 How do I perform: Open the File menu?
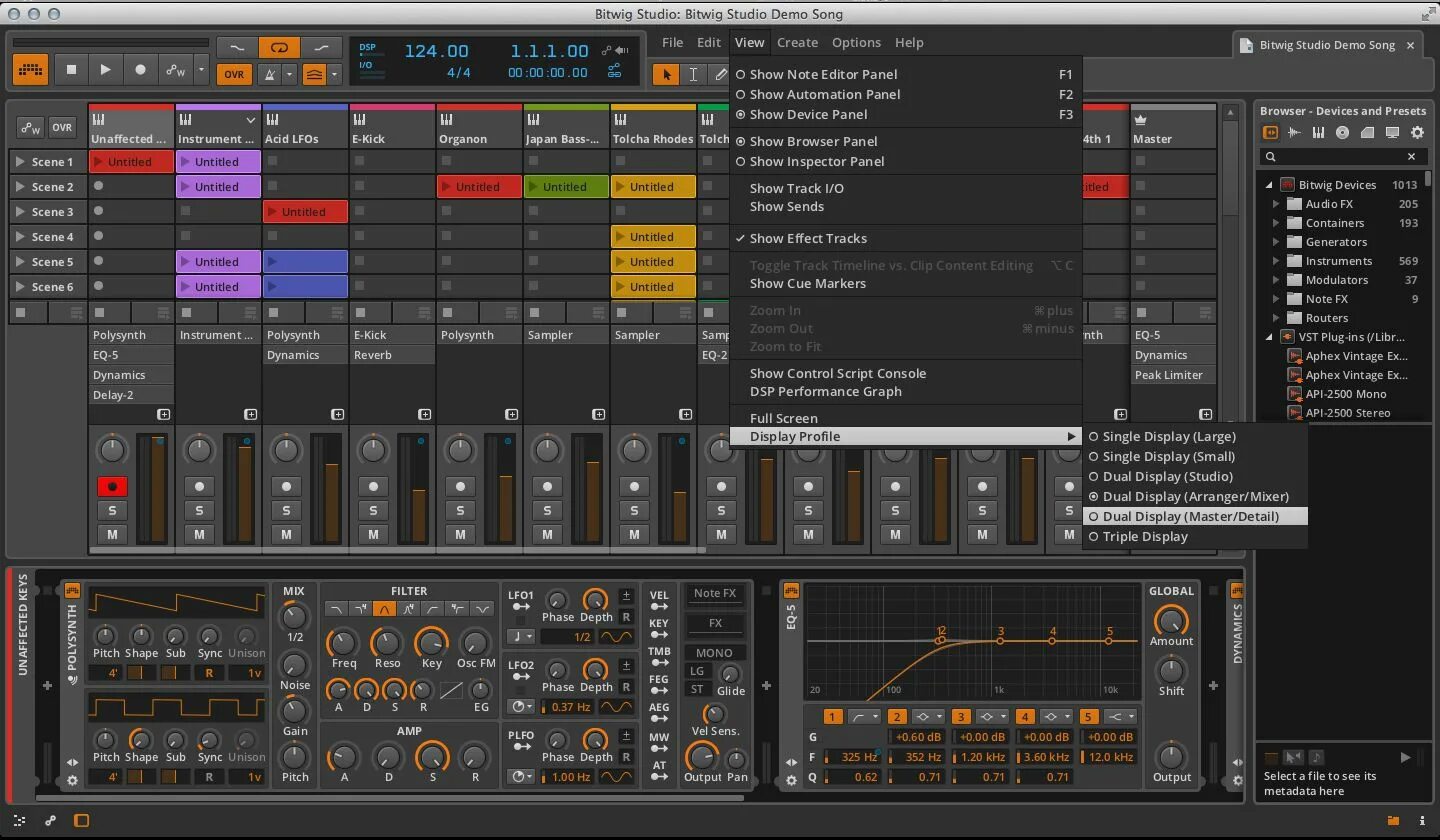pos(673,42)
